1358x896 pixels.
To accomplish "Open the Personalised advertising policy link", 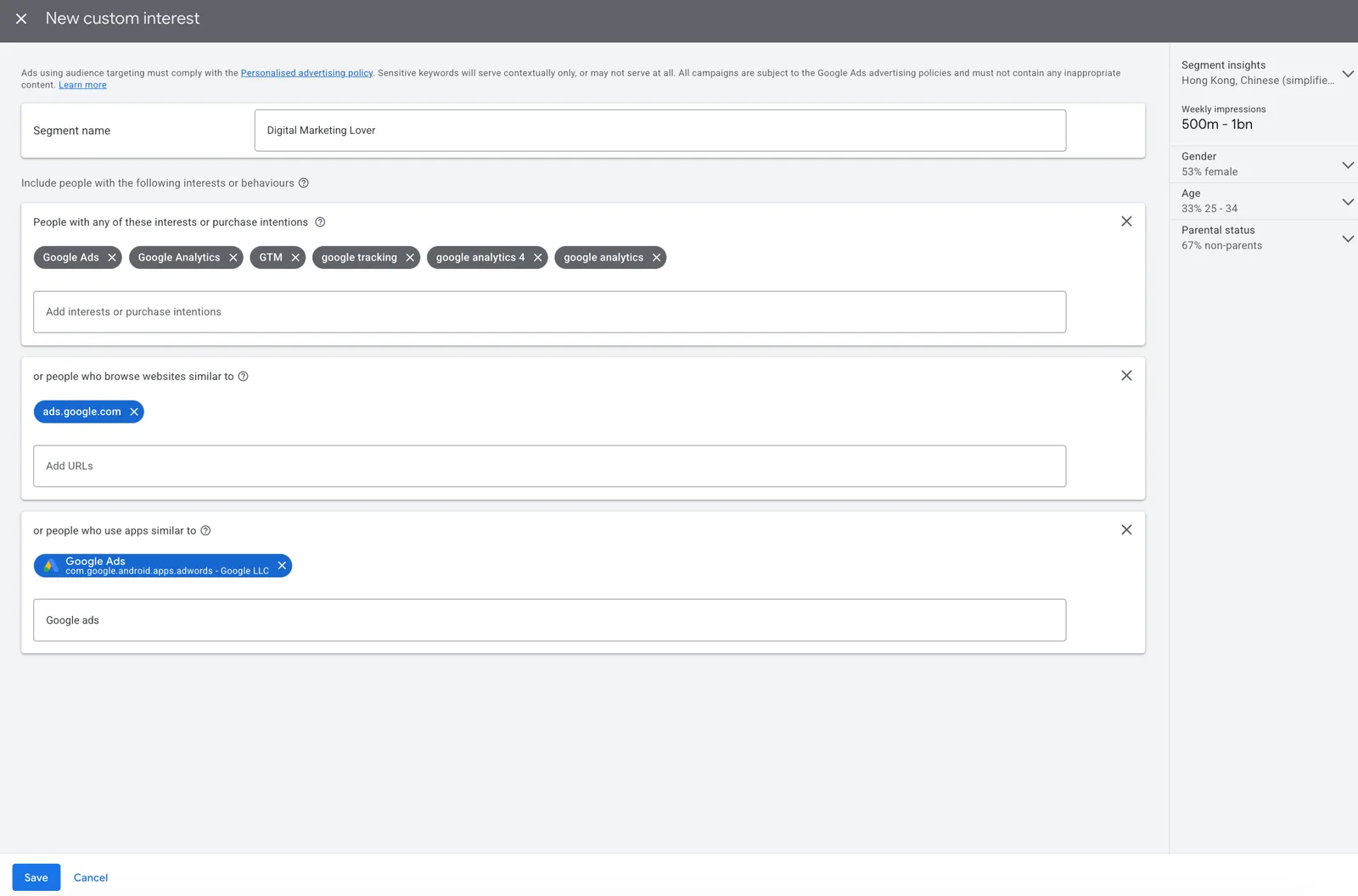I will tap(306, 73).
